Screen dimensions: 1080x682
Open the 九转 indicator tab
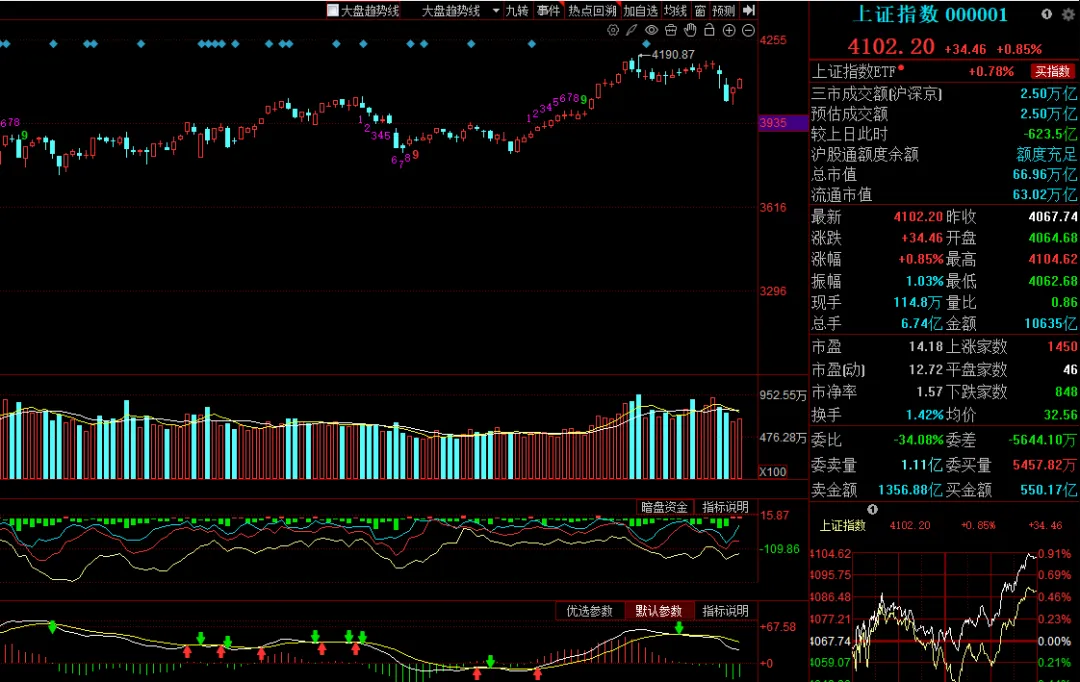[517, 10]
